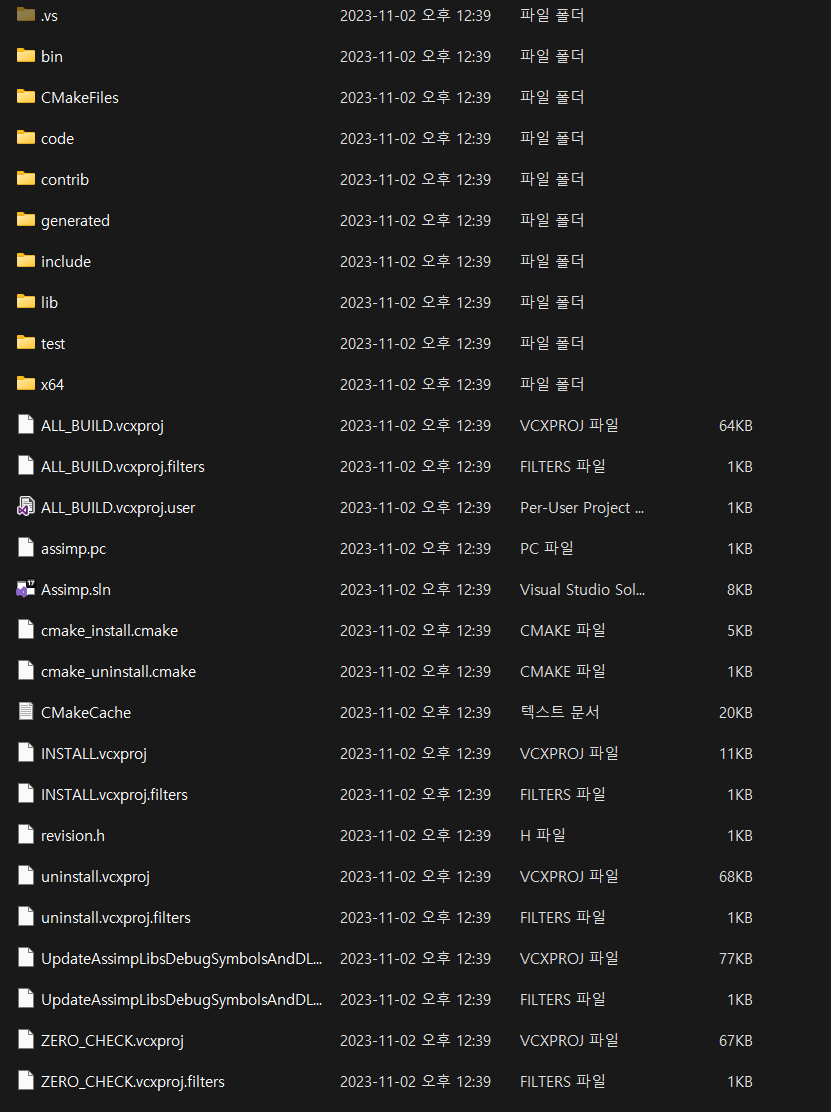Select the .vs folder icon
The image size is (831, 1112).
coord(26,14)
